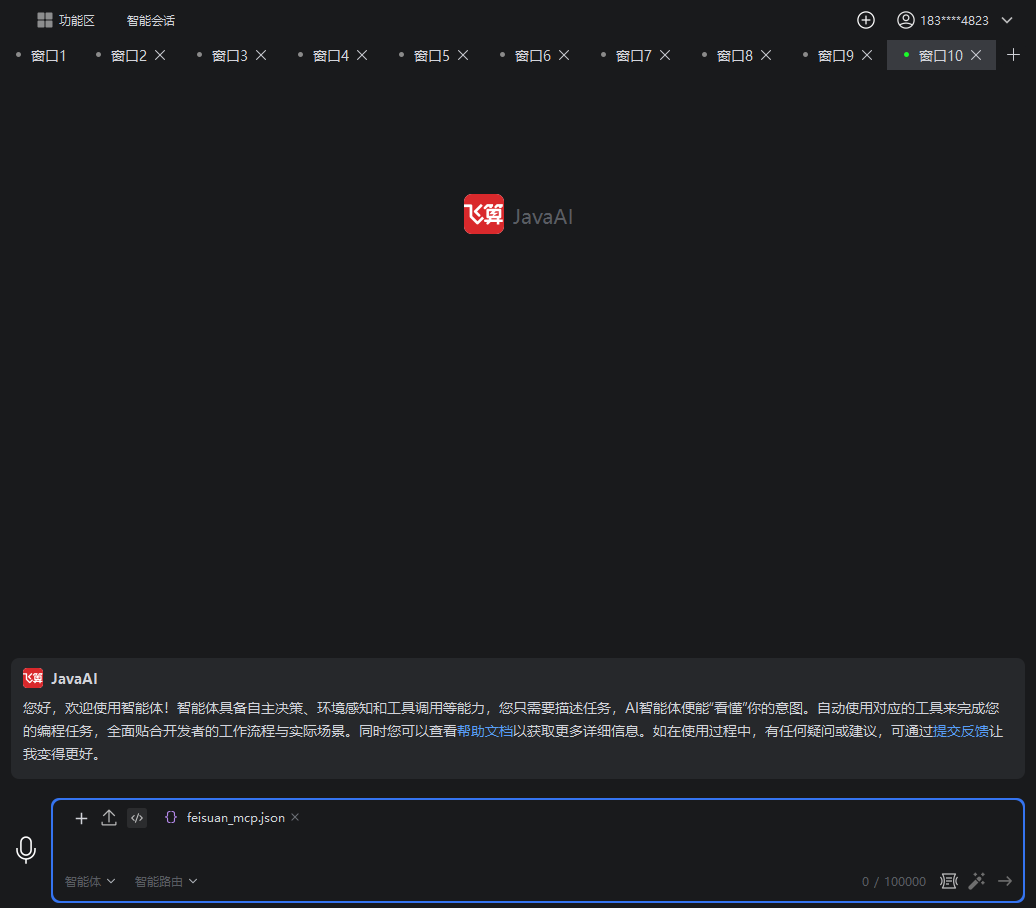The image size is (1036, 908).
Task: Click the upload file icon
Action: coord(109,818)
